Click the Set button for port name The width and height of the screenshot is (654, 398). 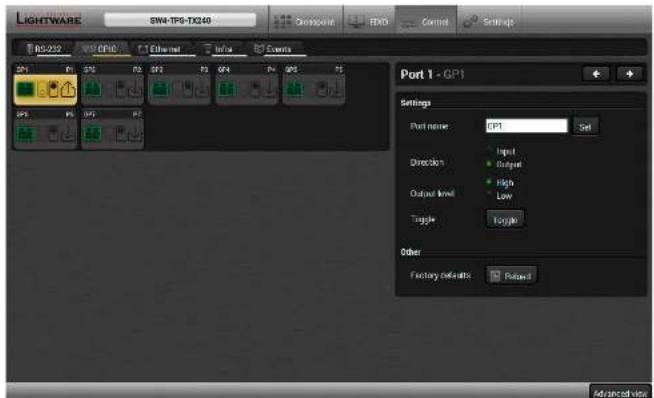pos(585,126)
